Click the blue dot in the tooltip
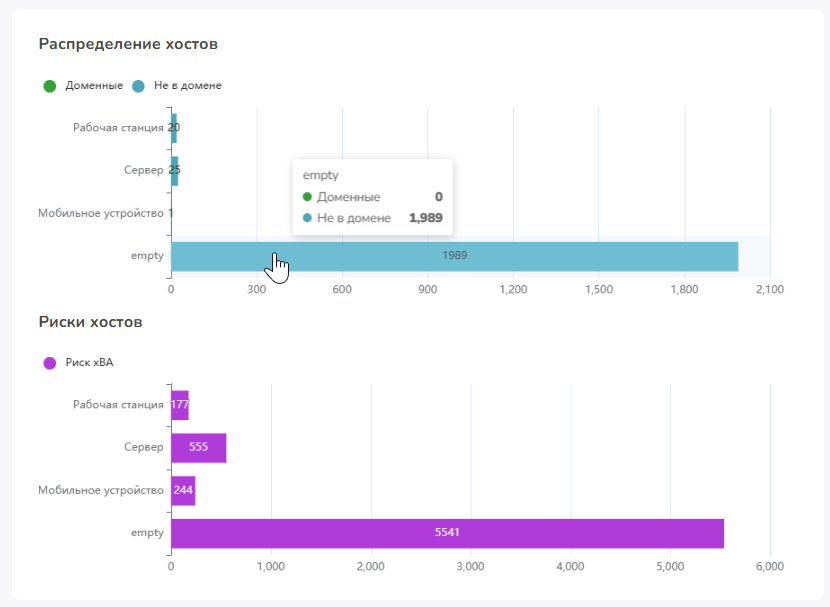The image size is (830, 607). point(307,218)
